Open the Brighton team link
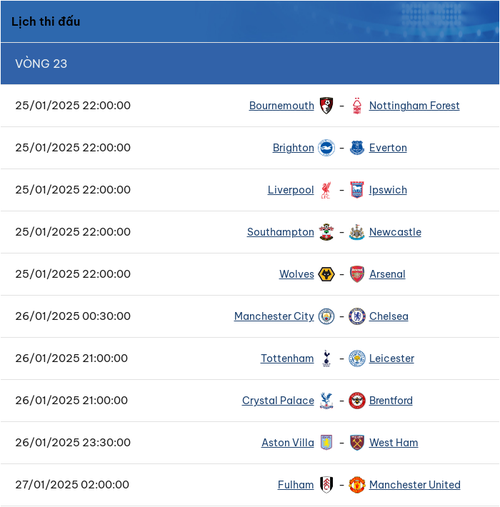The height and width of the screenshot is (507, 500). [293, 148]
